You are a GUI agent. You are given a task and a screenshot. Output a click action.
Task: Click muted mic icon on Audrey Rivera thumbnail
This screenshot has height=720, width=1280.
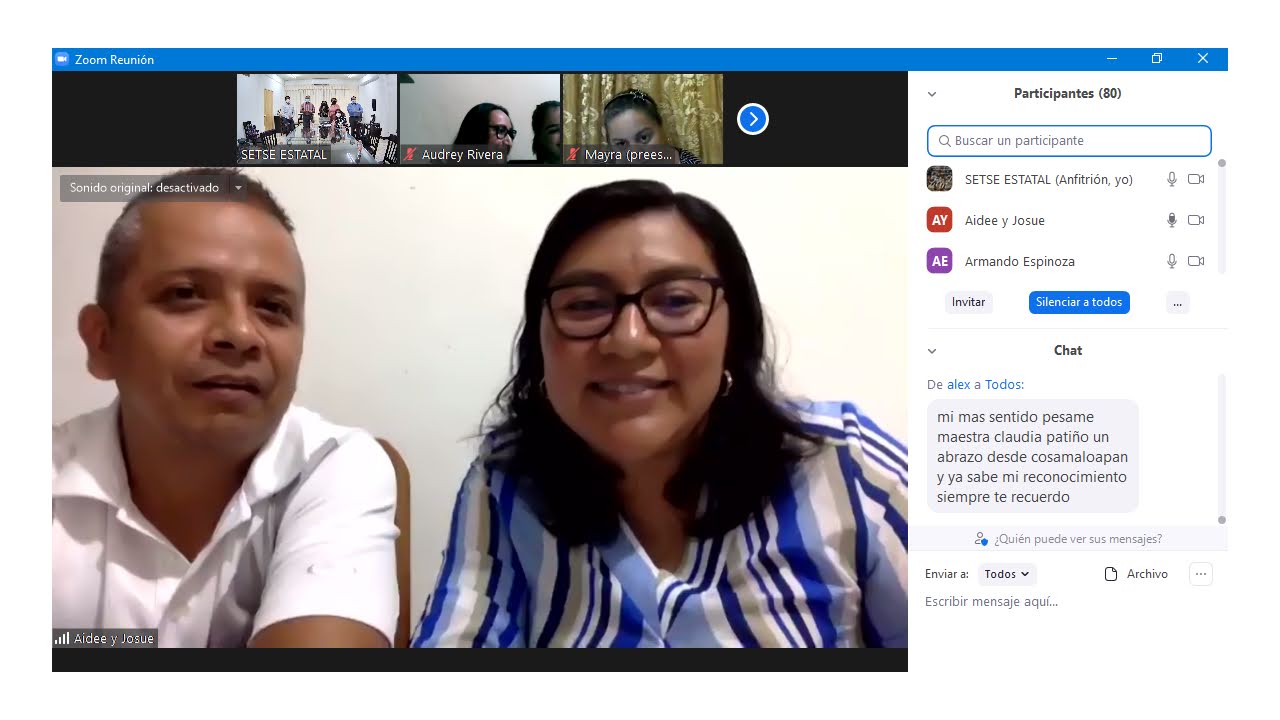(410, 155)
